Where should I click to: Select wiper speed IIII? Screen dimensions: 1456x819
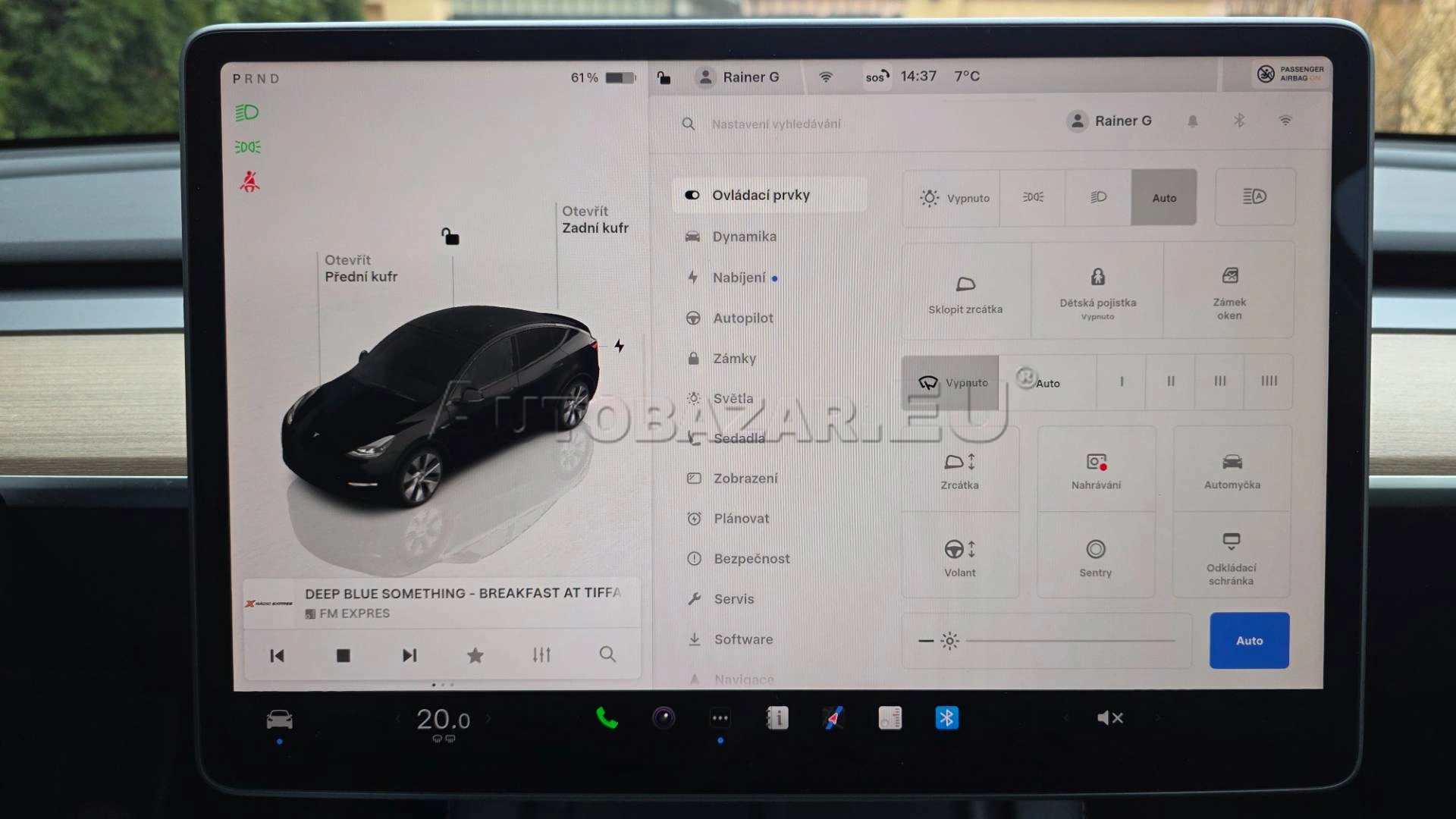point(1269,382)
